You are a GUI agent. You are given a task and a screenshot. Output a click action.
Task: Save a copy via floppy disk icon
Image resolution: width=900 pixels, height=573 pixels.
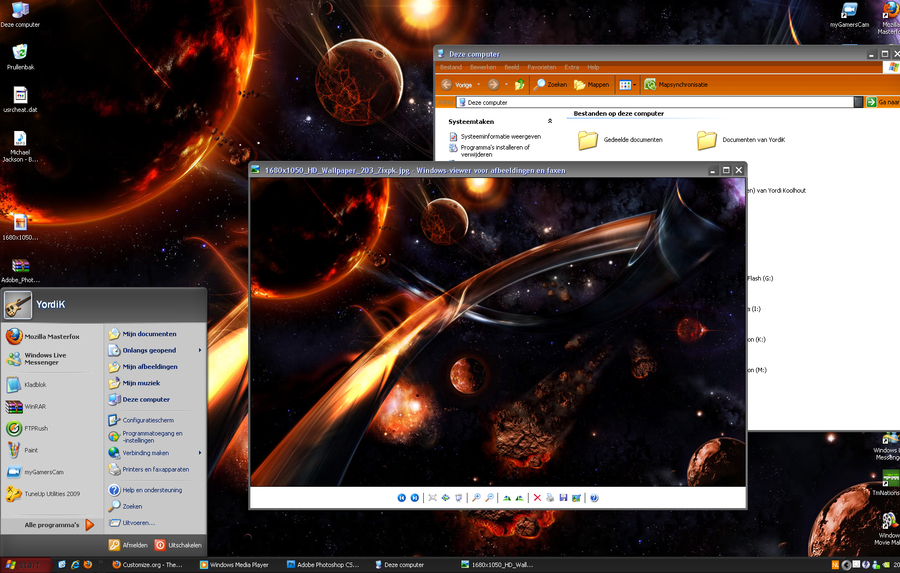(563, 498)
